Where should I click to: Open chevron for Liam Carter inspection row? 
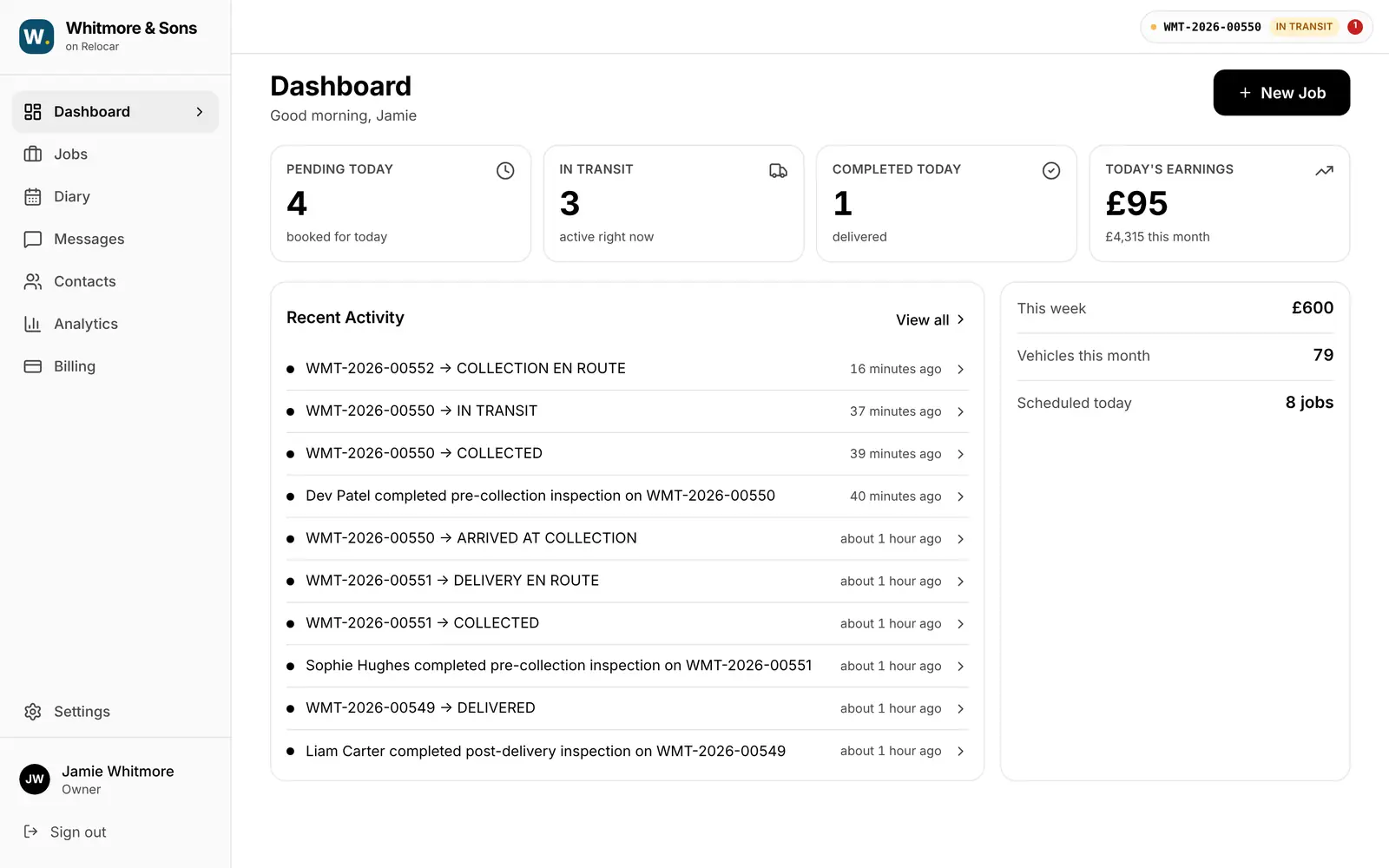tap(961, 751)
